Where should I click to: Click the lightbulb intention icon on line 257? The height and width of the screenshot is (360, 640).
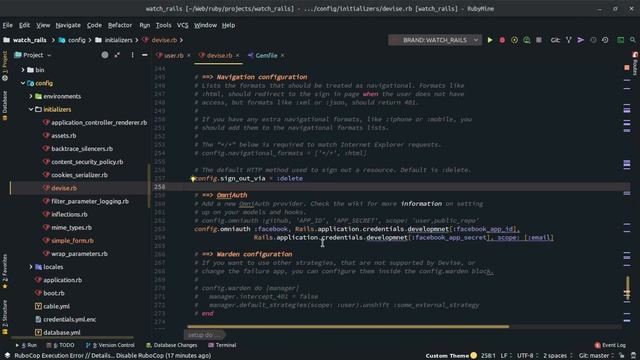tap(193, 179)
